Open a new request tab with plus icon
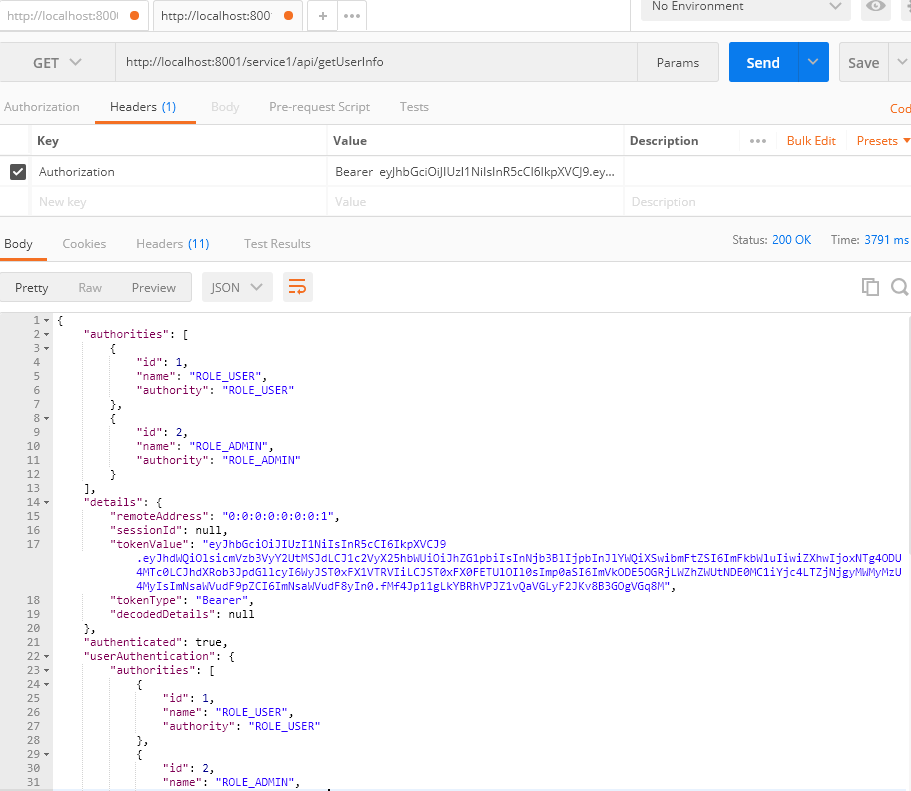The width and height of the screenshot is (911, 791). (322, 16)
